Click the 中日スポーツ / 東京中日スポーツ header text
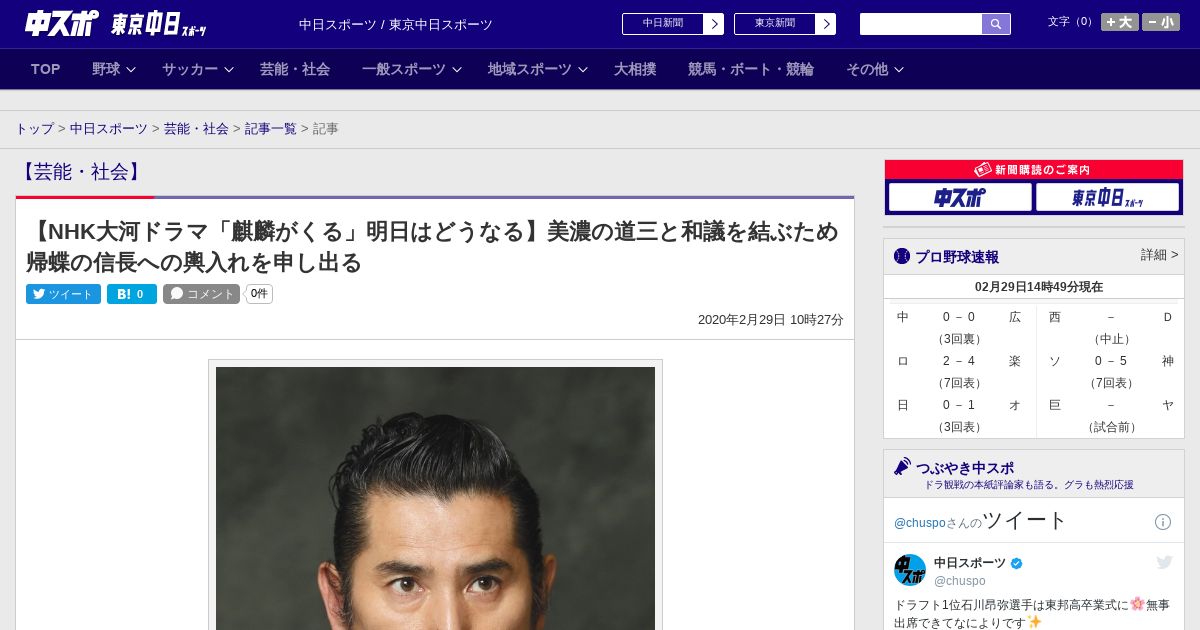This screenshot has width=1200, height=630. point(396,24)
